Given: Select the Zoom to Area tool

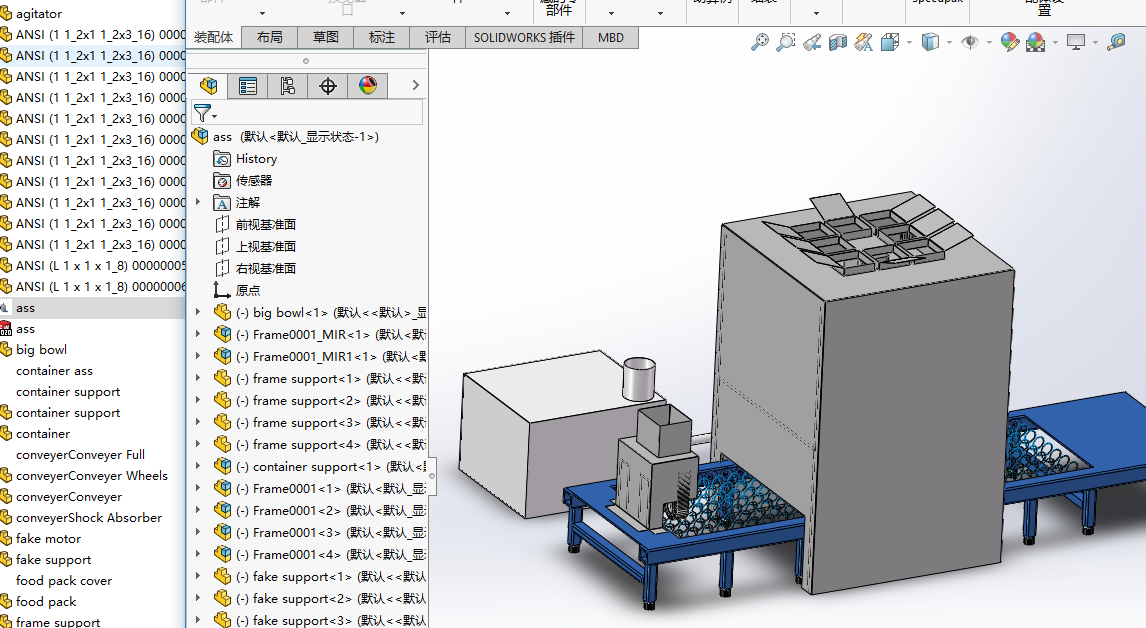Looking at the screenshot, I should [786, 42].
